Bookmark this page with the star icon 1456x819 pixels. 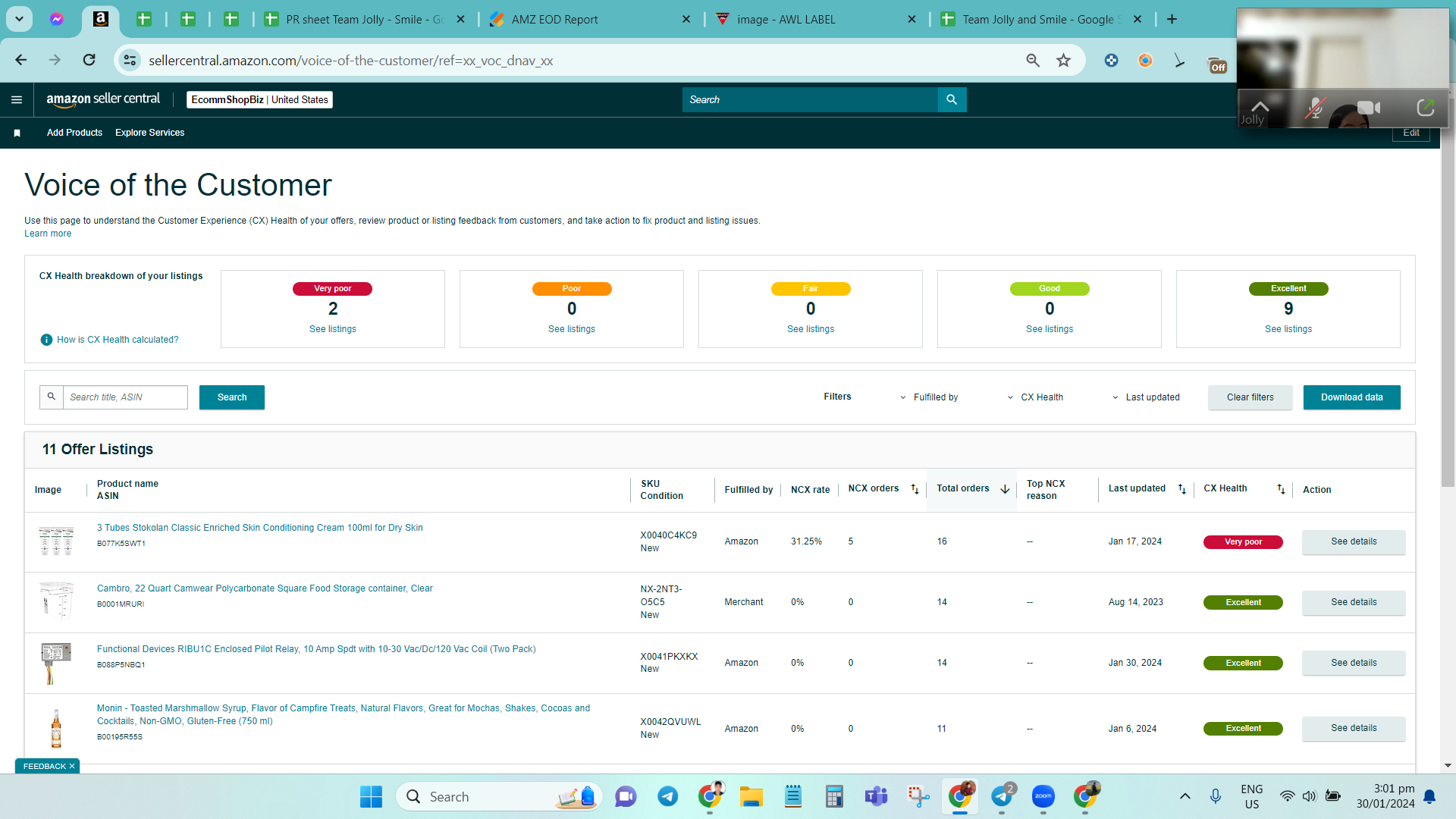(x=1064, y=60)
